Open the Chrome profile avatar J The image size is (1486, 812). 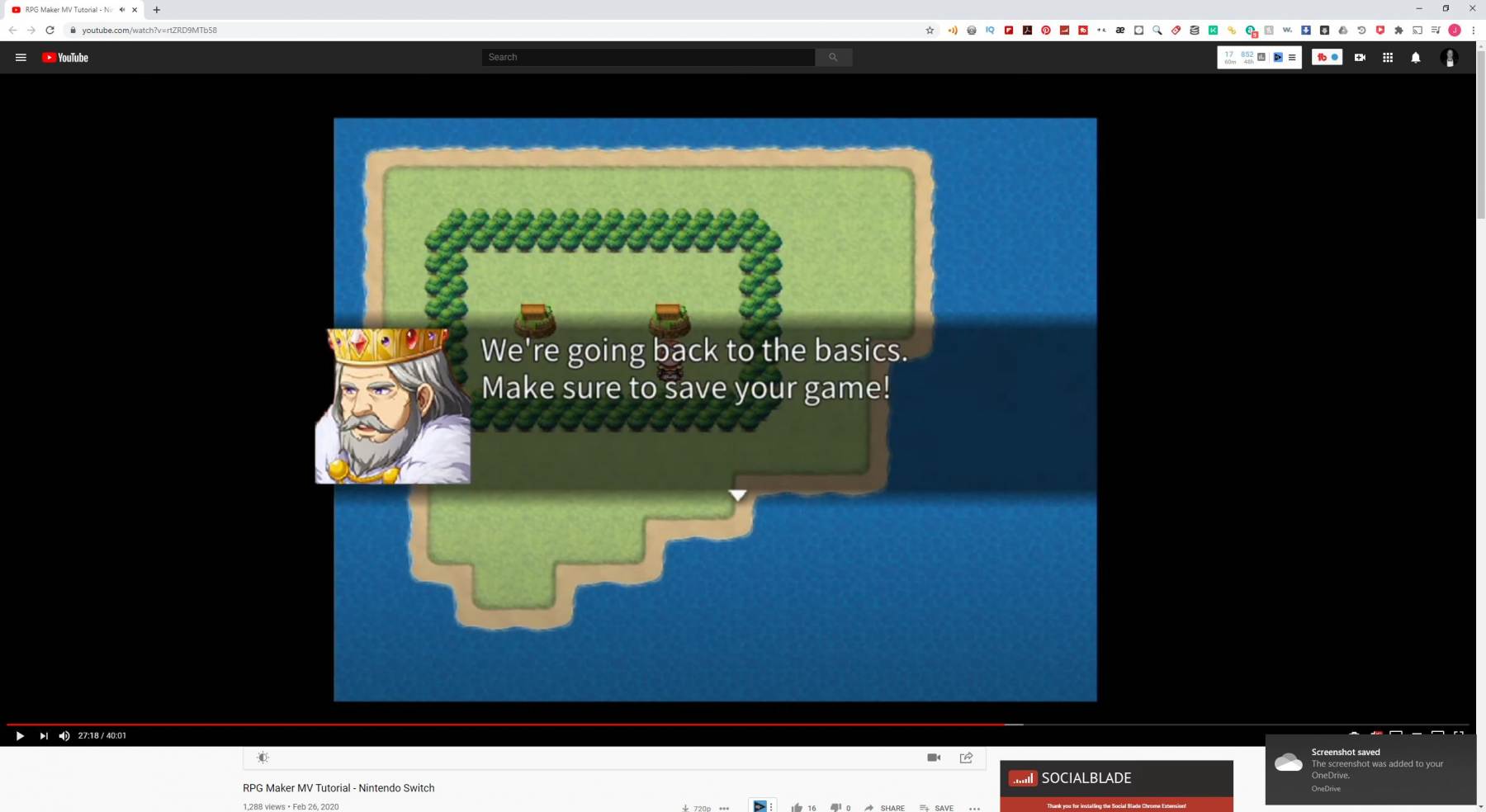click(x=1455, y=30)
